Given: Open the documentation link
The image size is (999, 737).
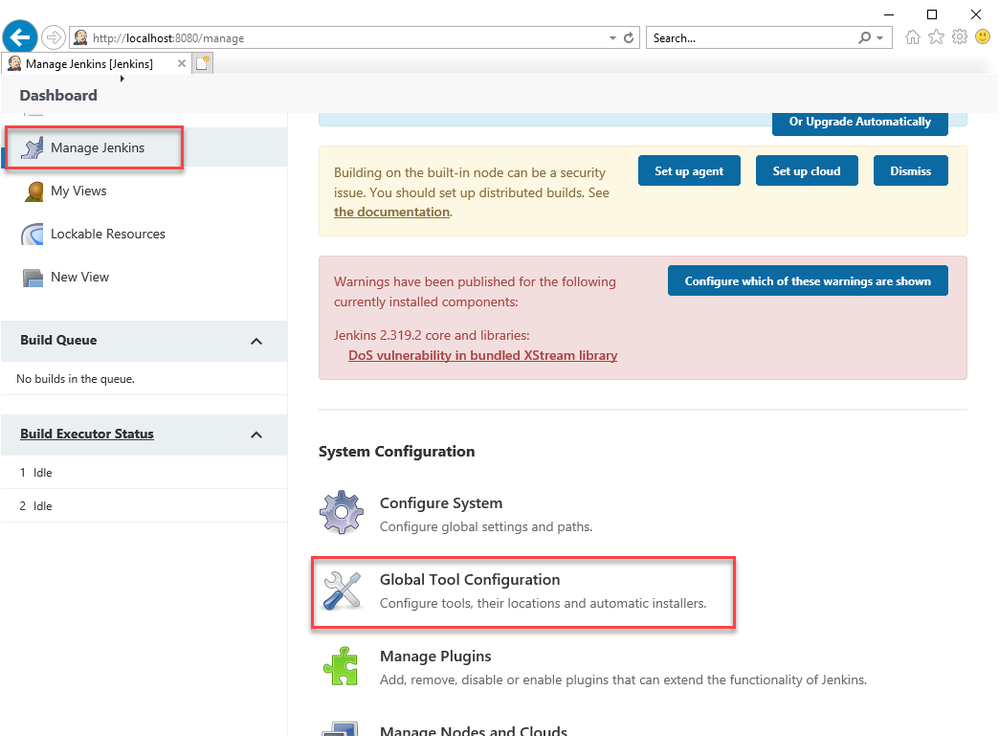Looking at the screenshot, I should (392, 212).
